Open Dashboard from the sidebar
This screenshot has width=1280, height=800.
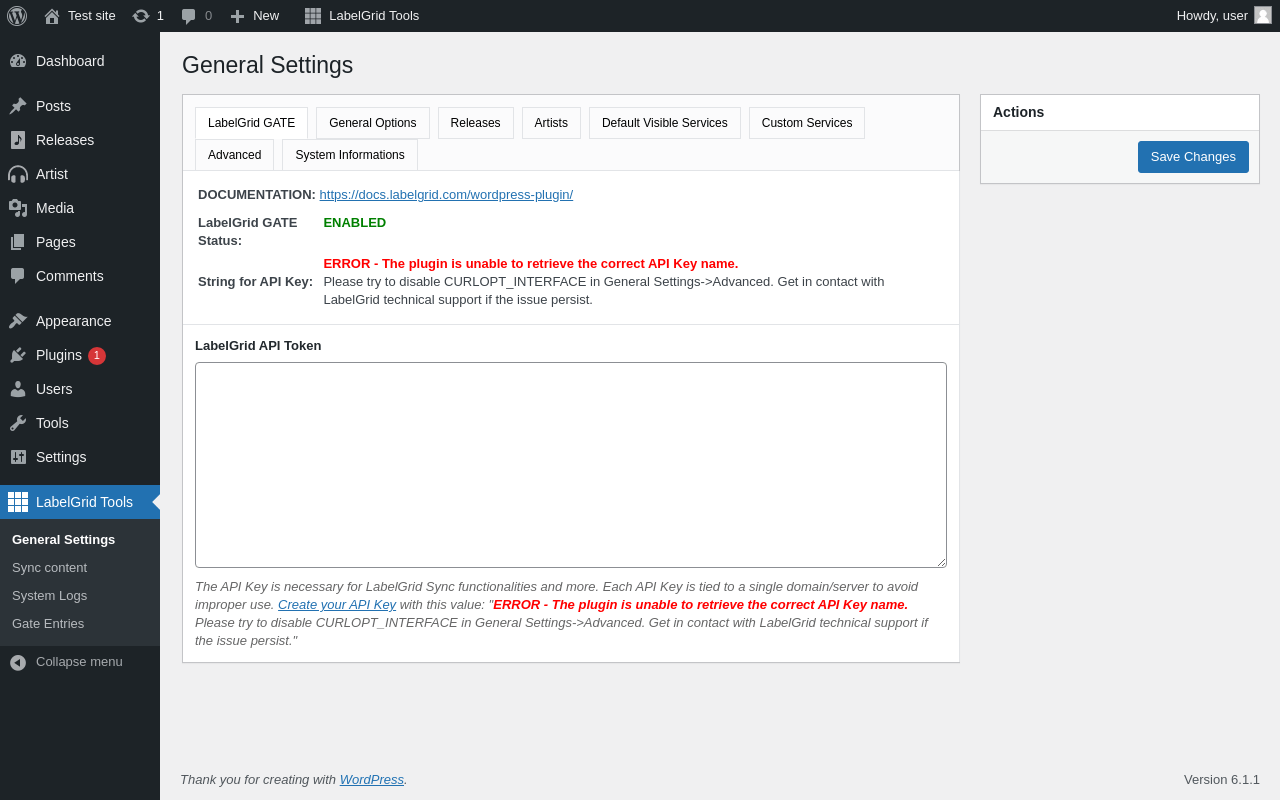click(x=69, y=61)
